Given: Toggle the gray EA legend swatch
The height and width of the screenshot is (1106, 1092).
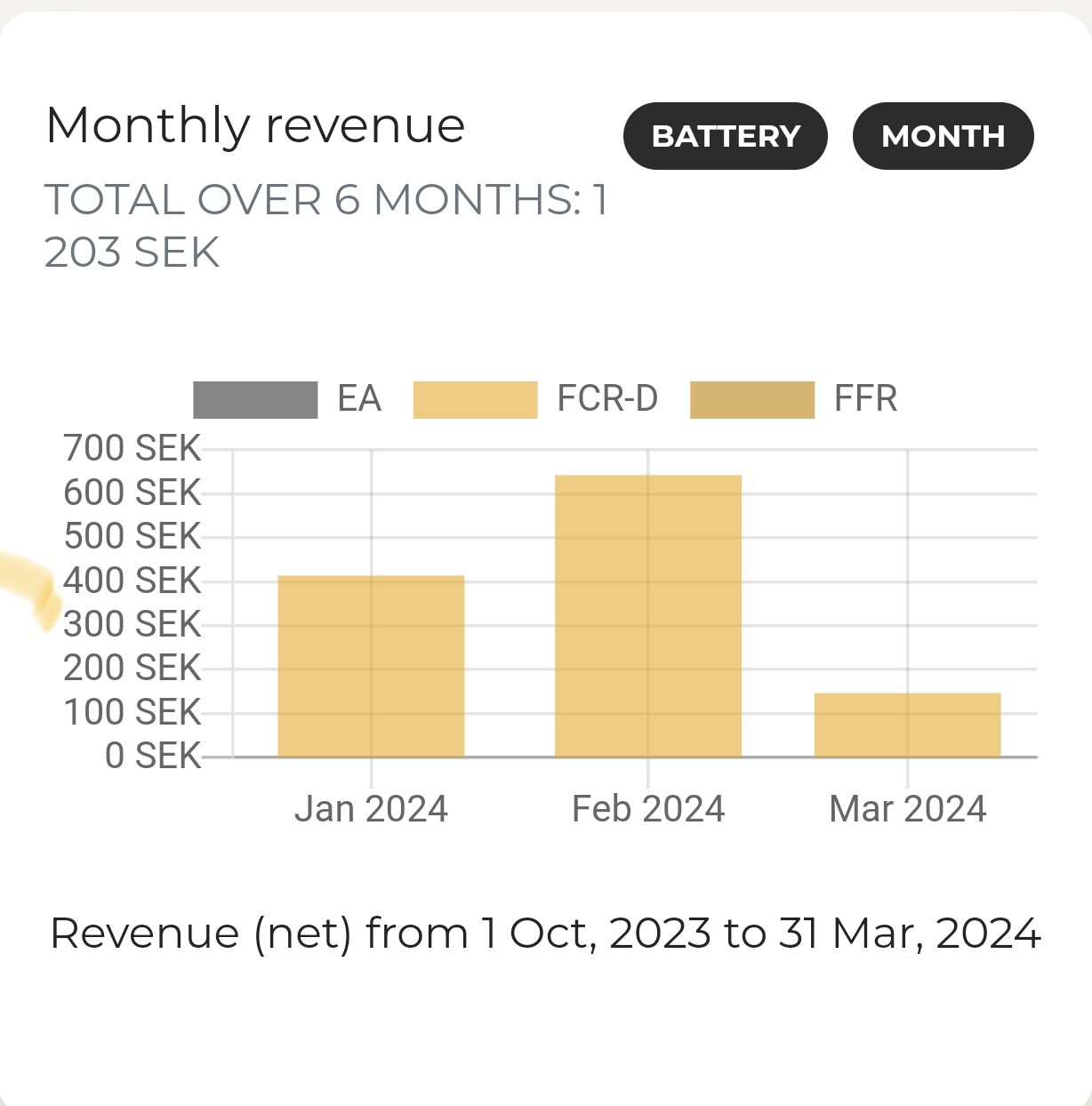Looking at the screenshot, I should (255, 399).
